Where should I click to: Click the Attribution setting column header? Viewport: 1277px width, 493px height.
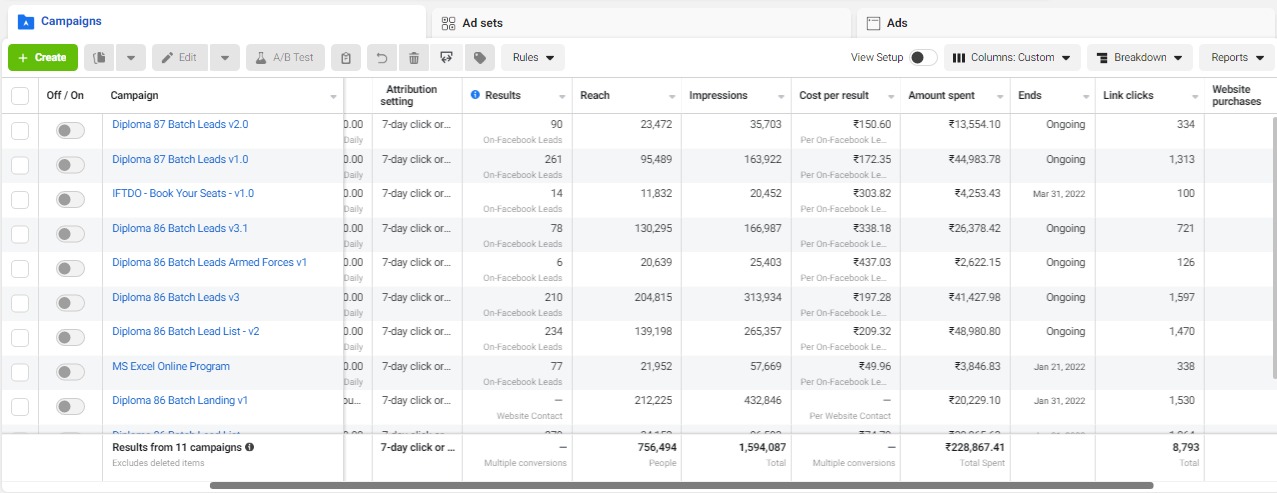tap(417, 96)
